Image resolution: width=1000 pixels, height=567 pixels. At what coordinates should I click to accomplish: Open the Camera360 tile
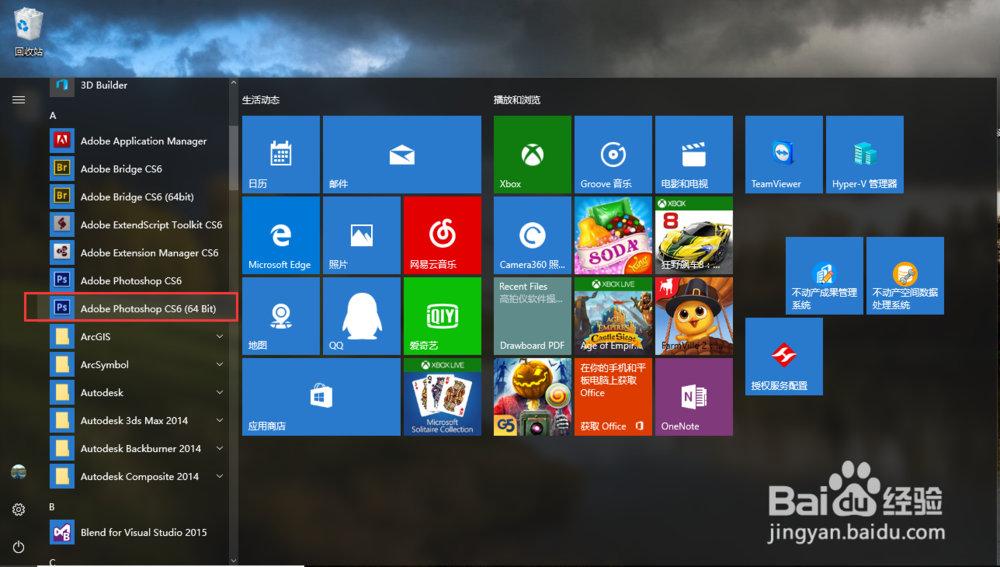tap(533, 235)
